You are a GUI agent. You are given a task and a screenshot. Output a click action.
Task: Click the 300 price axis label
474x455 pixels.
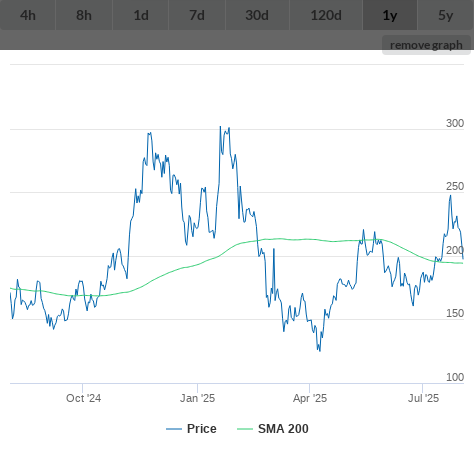[455, 123]
